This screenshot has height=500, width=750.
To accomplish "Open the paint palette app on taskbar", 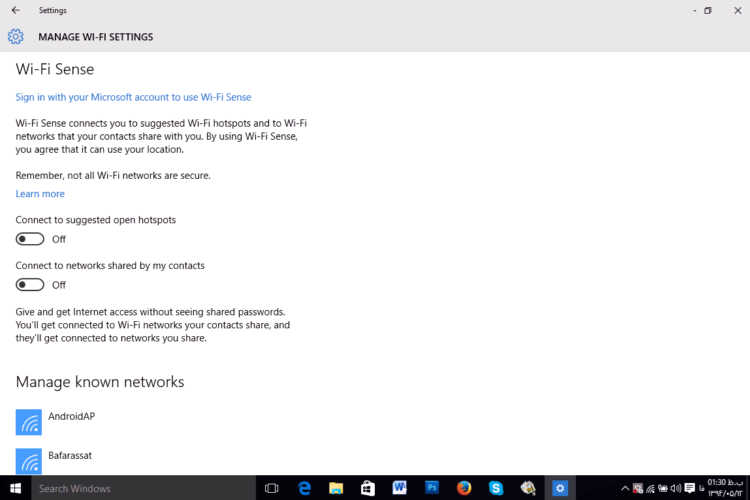I will tap(528, 488).
